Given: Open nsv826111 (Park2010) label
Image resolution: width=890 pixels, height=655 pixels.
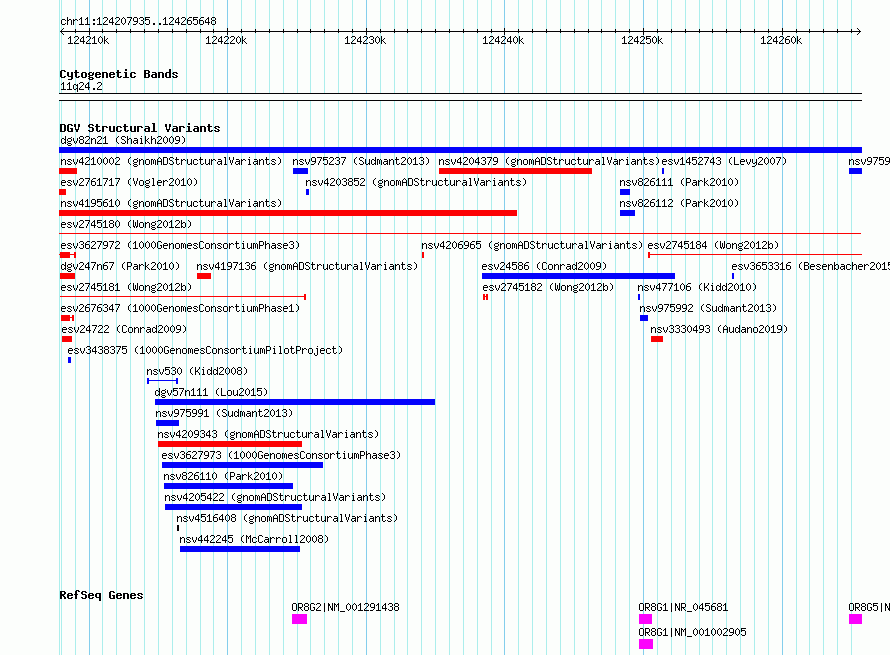Looking at the screenshot, I should click(679, 182).
